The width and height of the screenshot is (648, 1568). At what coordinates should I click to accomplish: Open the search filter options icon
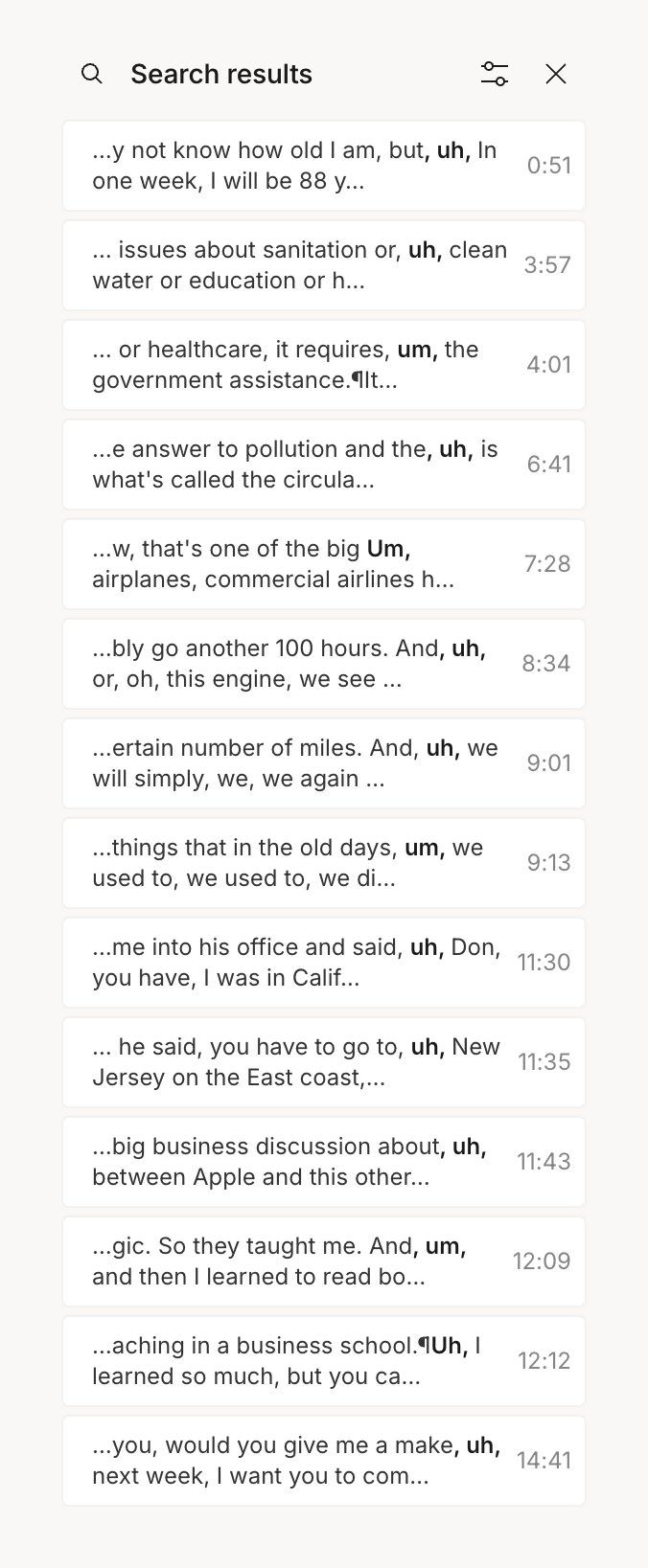(x=495, y=73)
